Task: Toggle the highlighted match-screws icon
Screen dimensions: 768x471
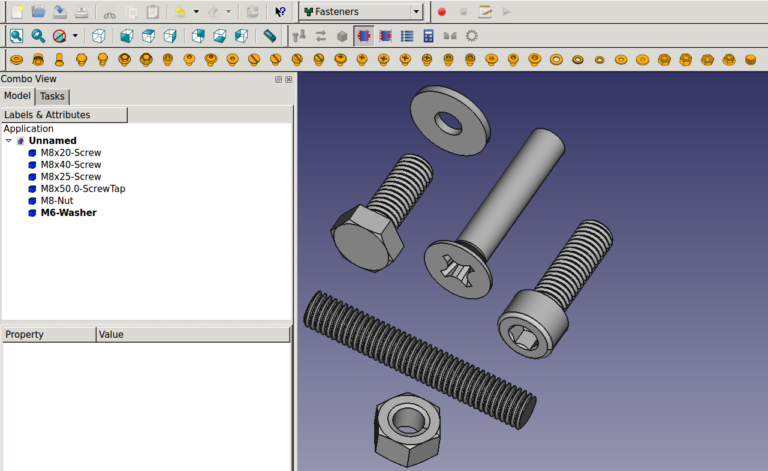Action: point(363,36)
